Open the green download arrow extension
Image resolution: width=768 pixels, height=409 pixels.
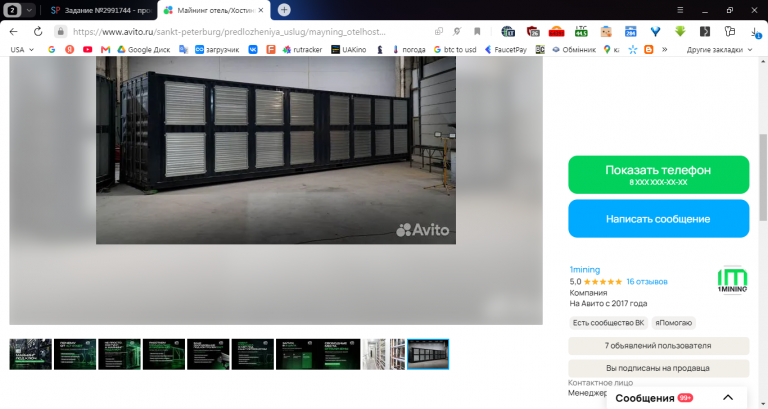point(680,31)
